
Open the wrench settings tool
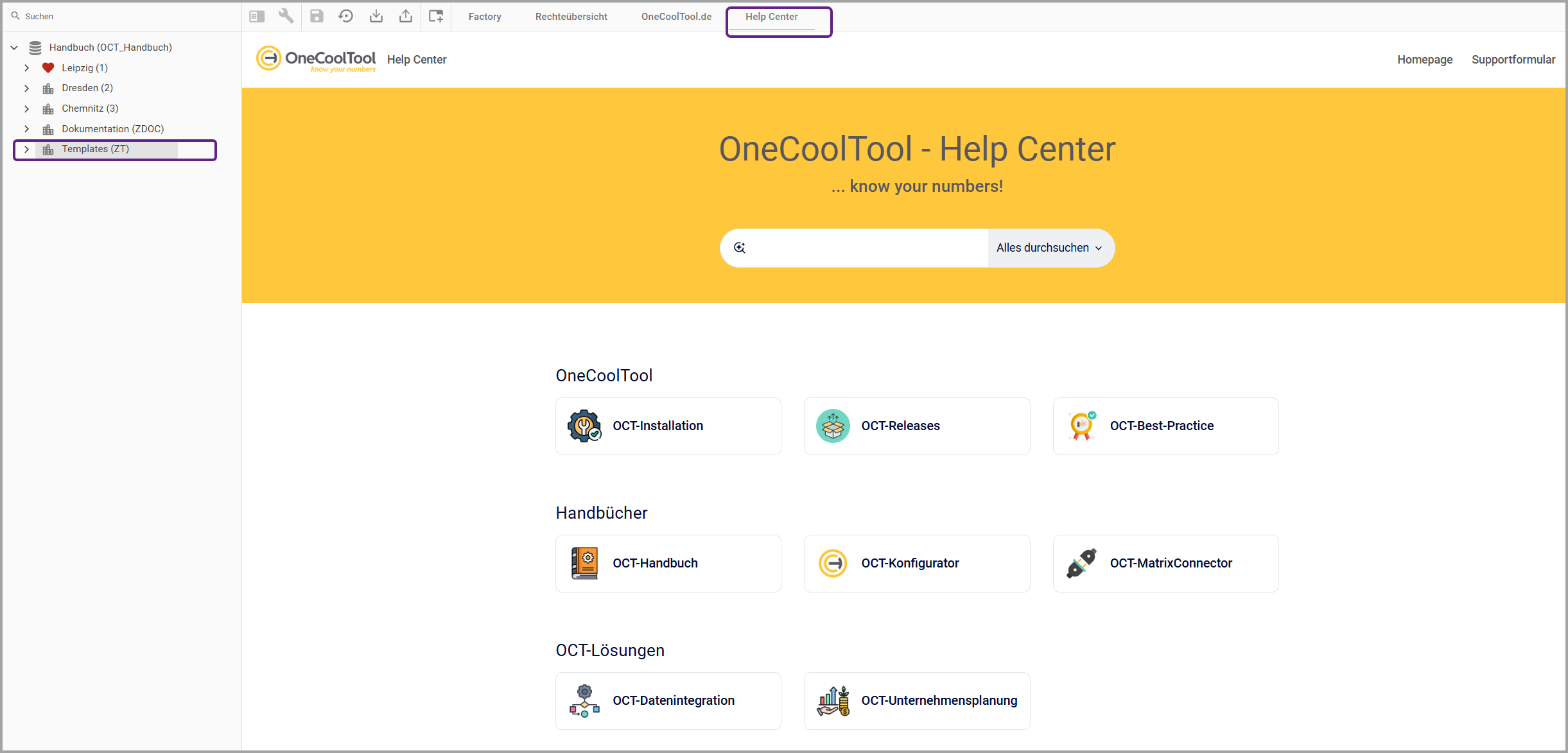[286, 16]
